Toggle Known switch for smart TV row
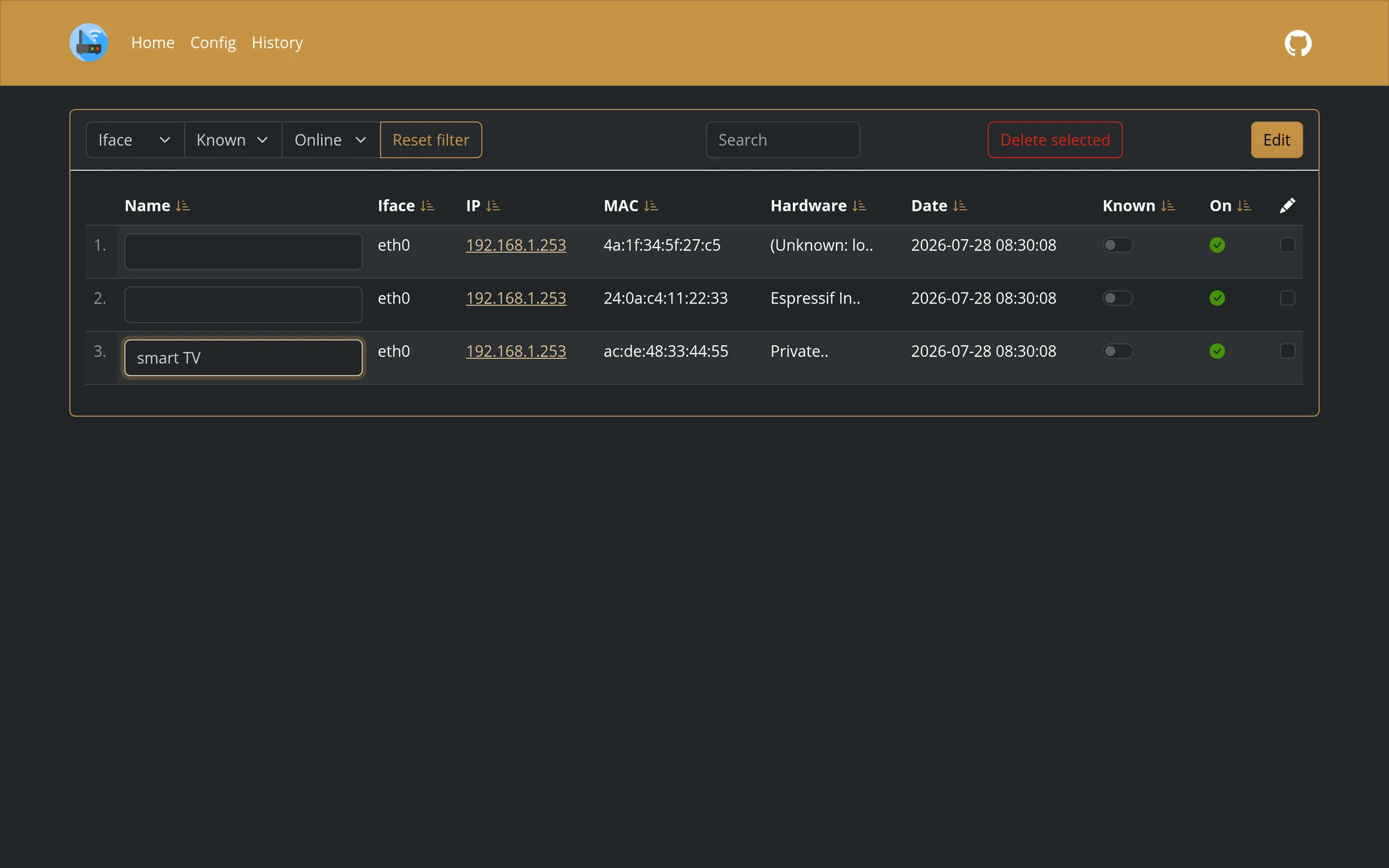The width and height of the screenshot is (1389, 868). (x=1118, y=351)
